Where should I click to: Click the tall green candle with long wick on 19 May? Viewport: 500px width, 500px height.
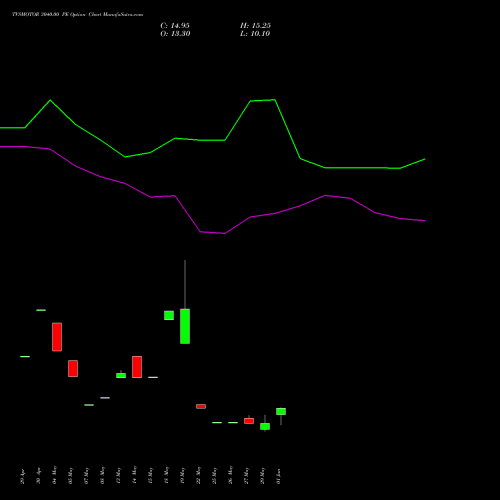pyautogui.click(x=185, y=326)
